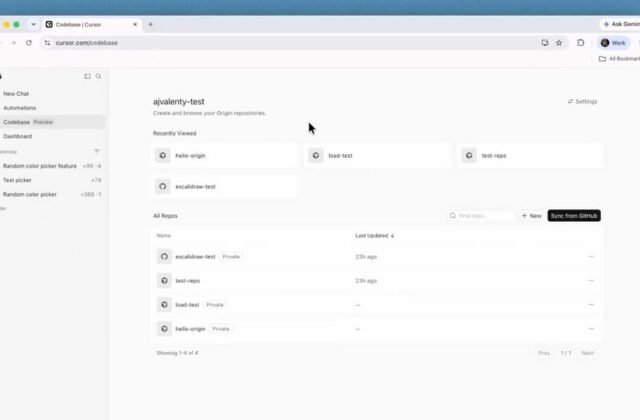Open a new browser tab

coord(150,24)
